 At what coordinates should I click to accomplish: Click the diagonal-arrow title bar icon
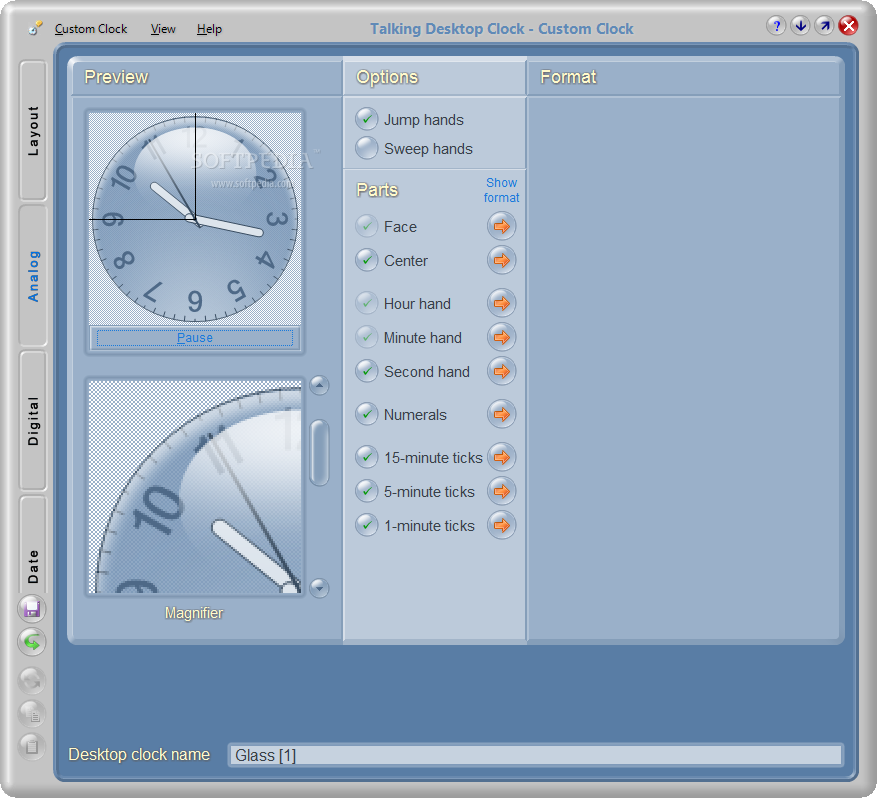[824, 26]
